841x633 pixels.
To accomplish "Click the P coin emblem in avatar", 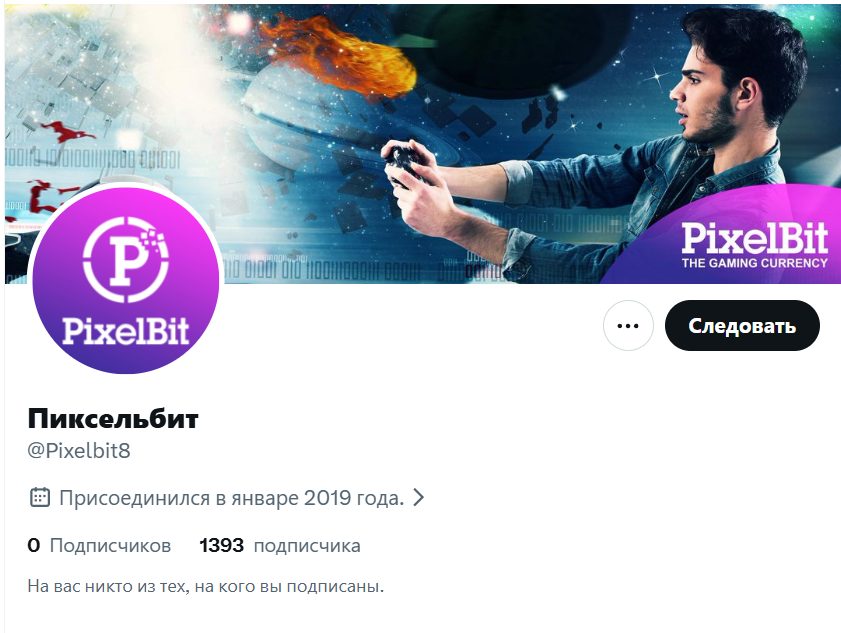I will click(126, 259).
